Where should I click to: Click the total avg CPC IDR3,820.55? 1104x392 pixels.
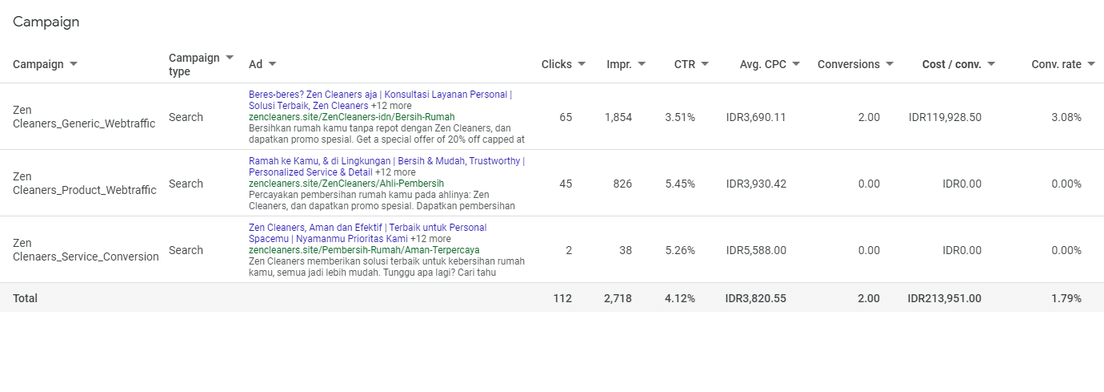point(755,298)
